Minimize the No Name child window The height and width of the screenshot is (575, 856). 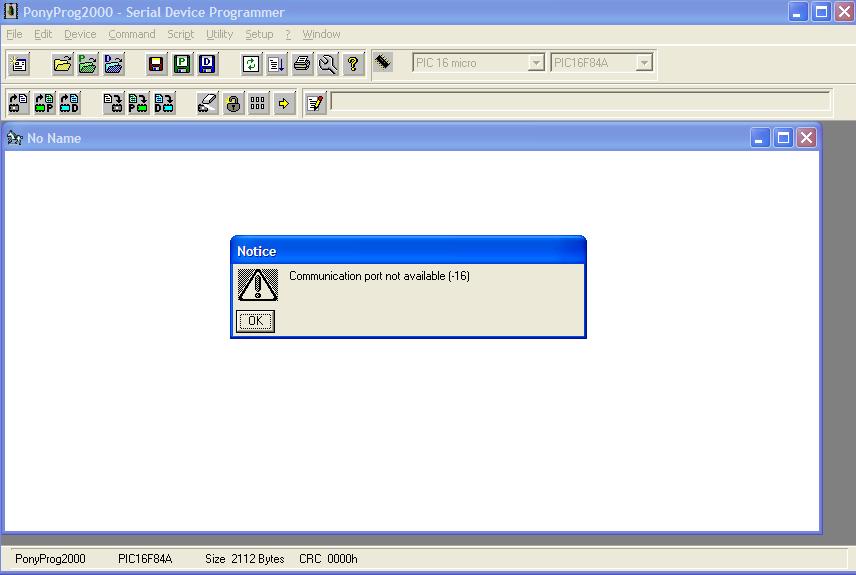[x=759, y=138]
